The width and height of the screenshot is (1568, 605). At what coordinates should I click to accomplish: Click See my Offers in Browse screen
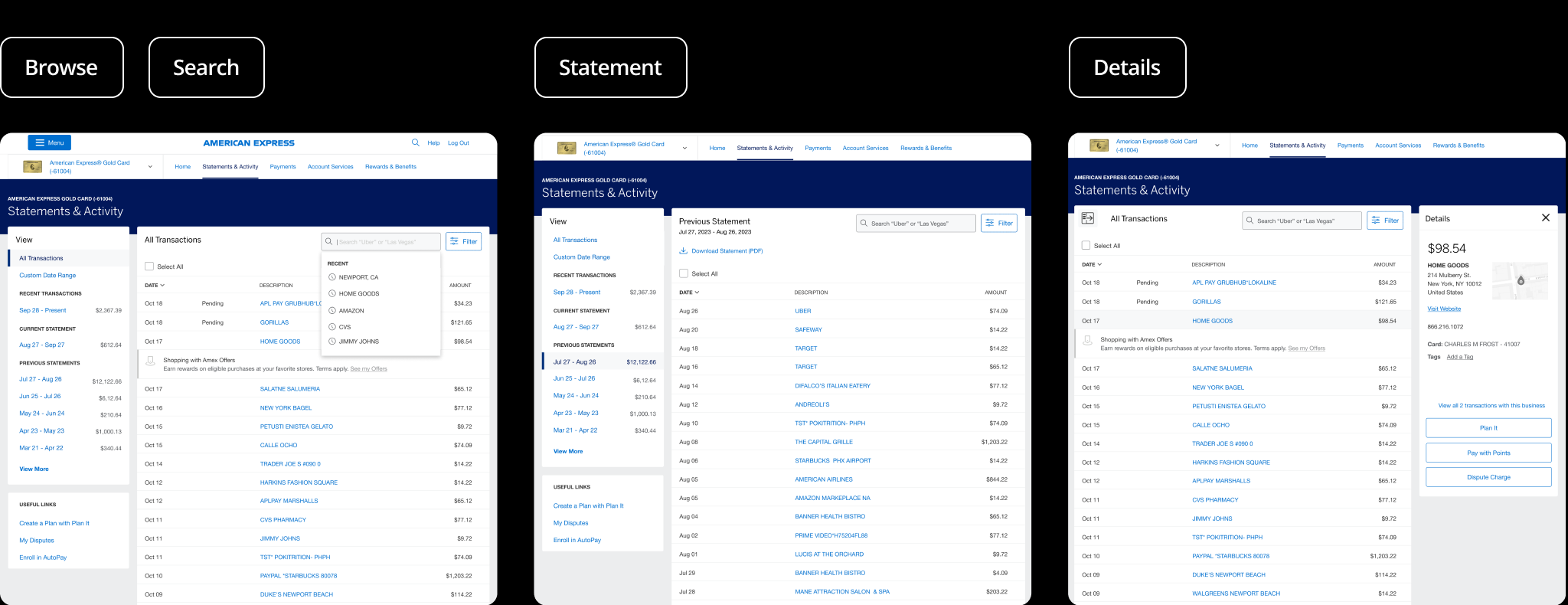[369, 369]
